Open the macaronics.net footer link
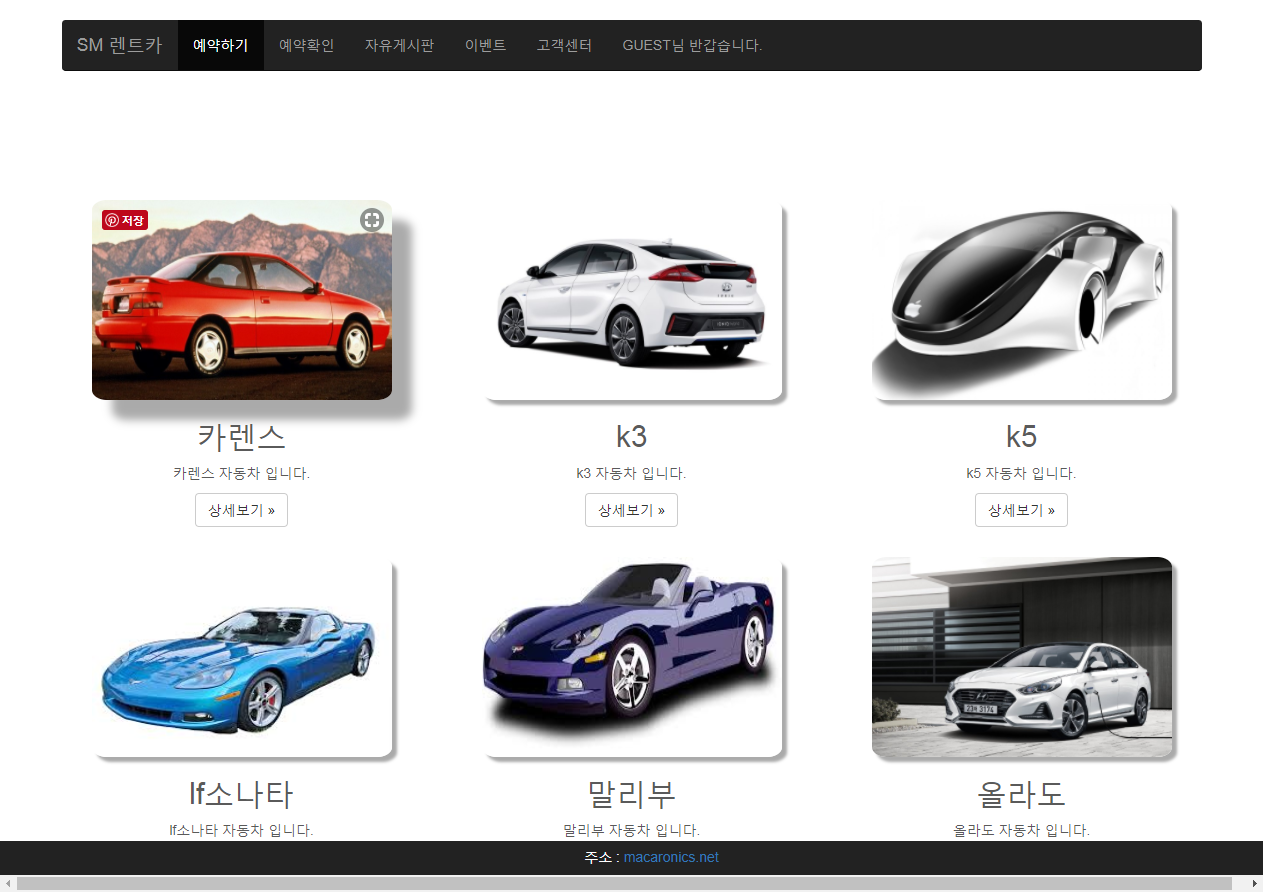Image resolution: width=1263 pixels, height=892 pixels. (x=671, y=857)
